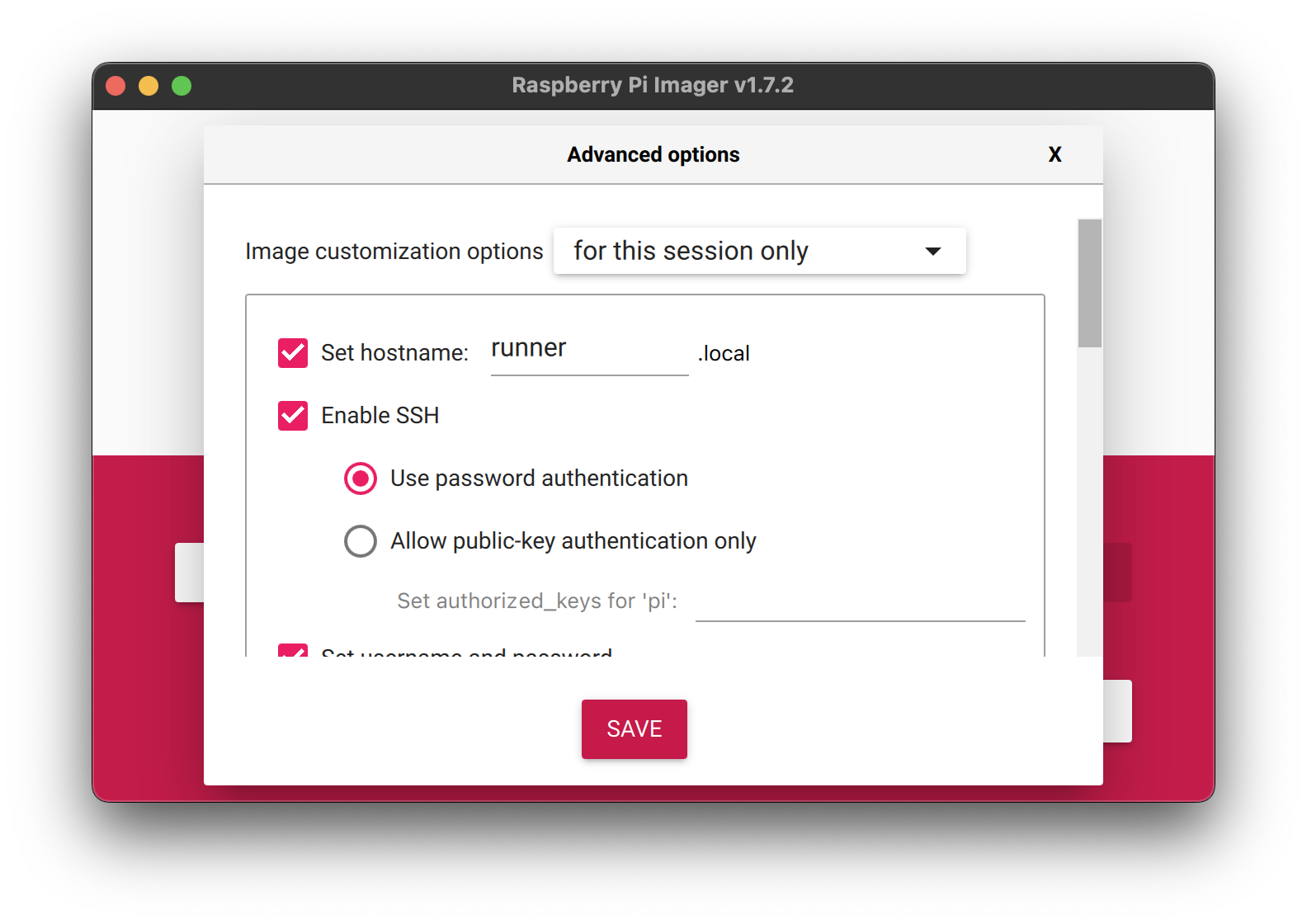Choose Allow public-key authentication only
The image size is (1307, 924).
(361, 541)
